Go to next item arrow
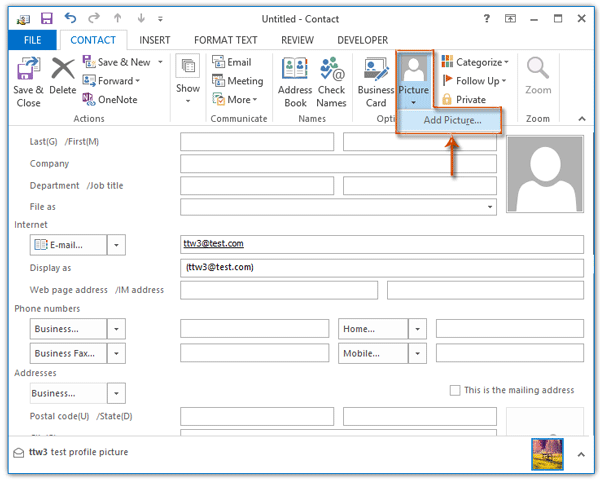Viewport: 600px width, 480px height. coord(141,18)
